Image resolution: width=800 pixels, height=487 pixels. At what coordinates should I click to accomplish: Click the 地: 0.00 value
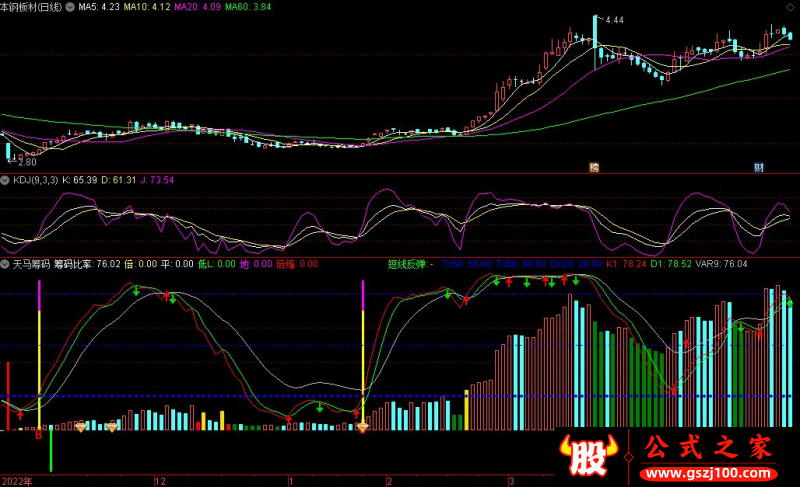pos(256,264)
